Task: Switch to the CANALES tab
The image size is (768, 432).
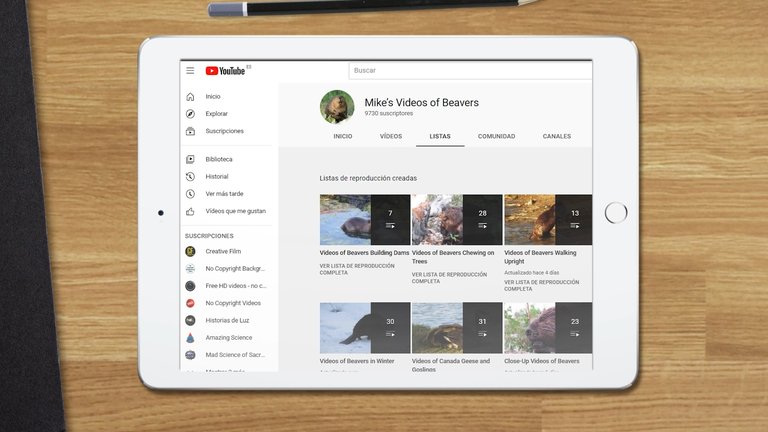Action: [557, 136]
